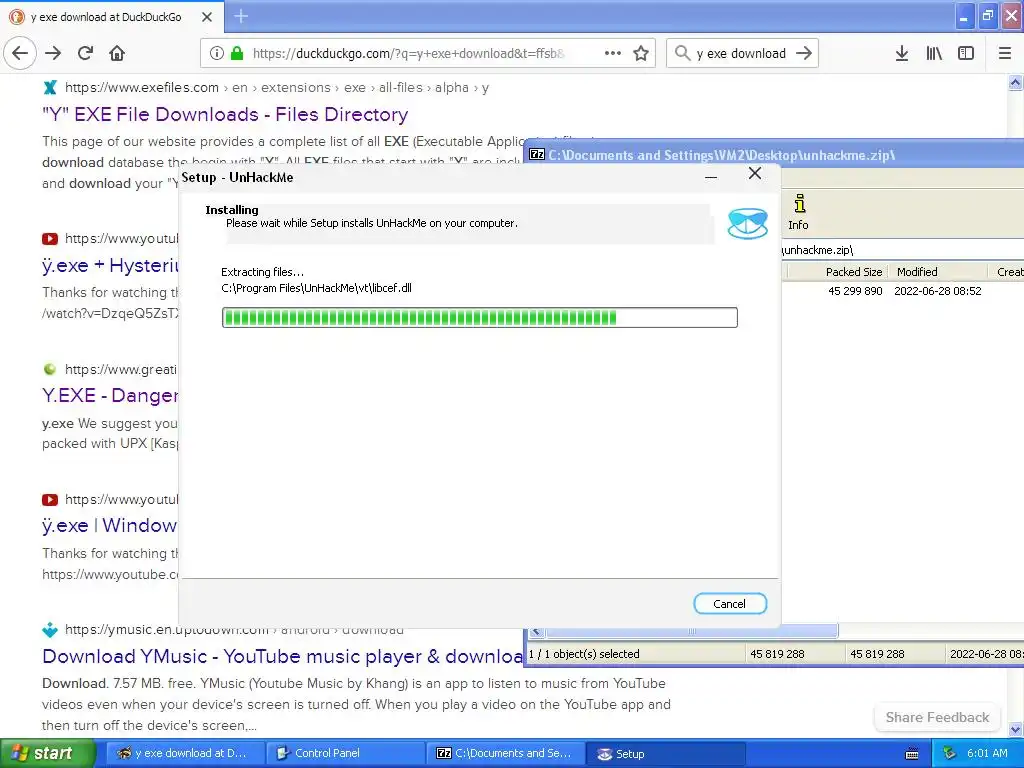Open the Firefox hamburger menu
The height and width of the screenshot is (768, 1024).
[1004, 53]
